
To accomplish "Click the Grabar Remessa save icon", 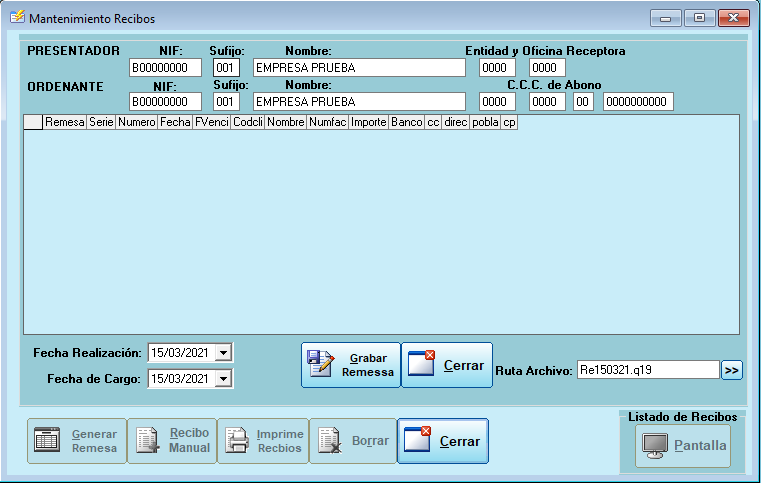I will [x=320, y=364].
